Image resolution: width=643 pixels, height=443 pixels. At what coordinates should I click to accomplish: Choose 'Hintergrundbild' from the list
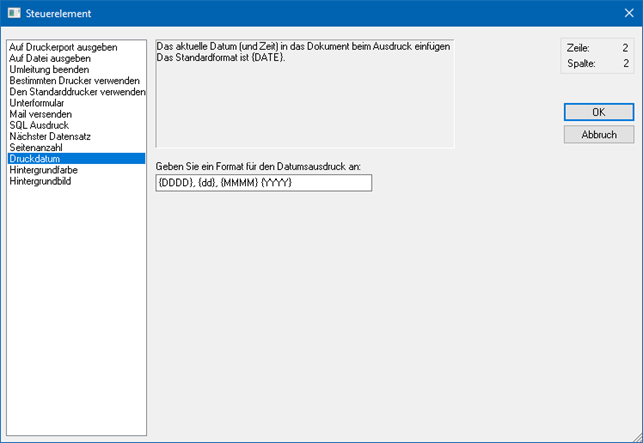click(41, 181)
